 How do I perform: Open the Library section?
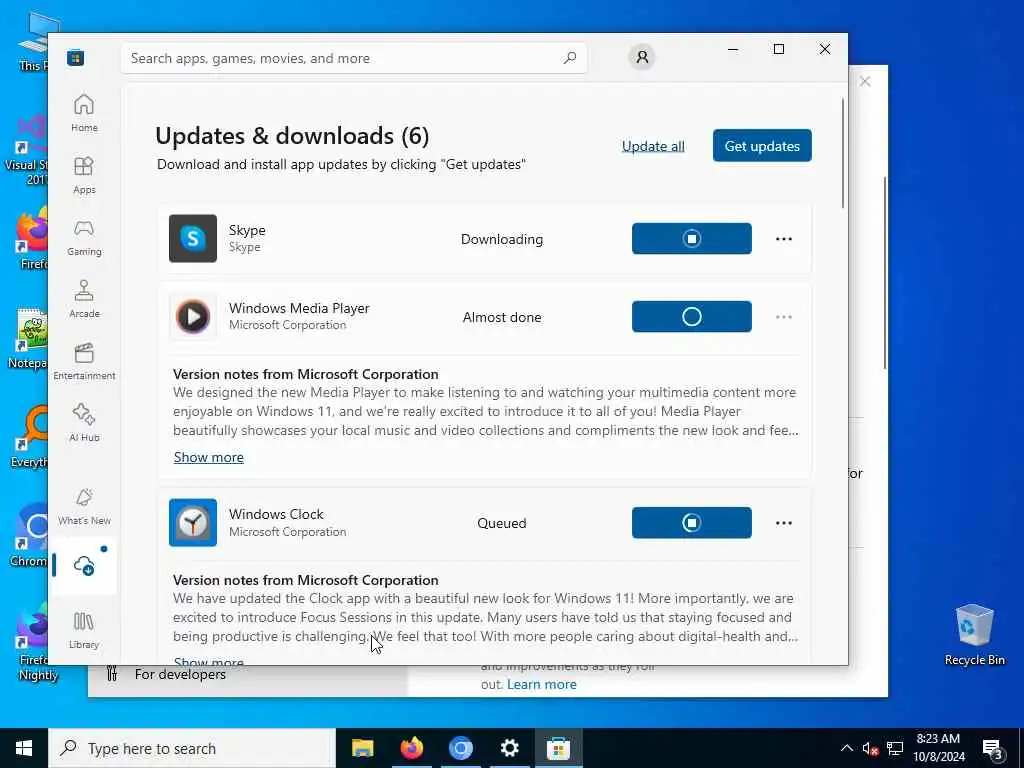point(84,630)
